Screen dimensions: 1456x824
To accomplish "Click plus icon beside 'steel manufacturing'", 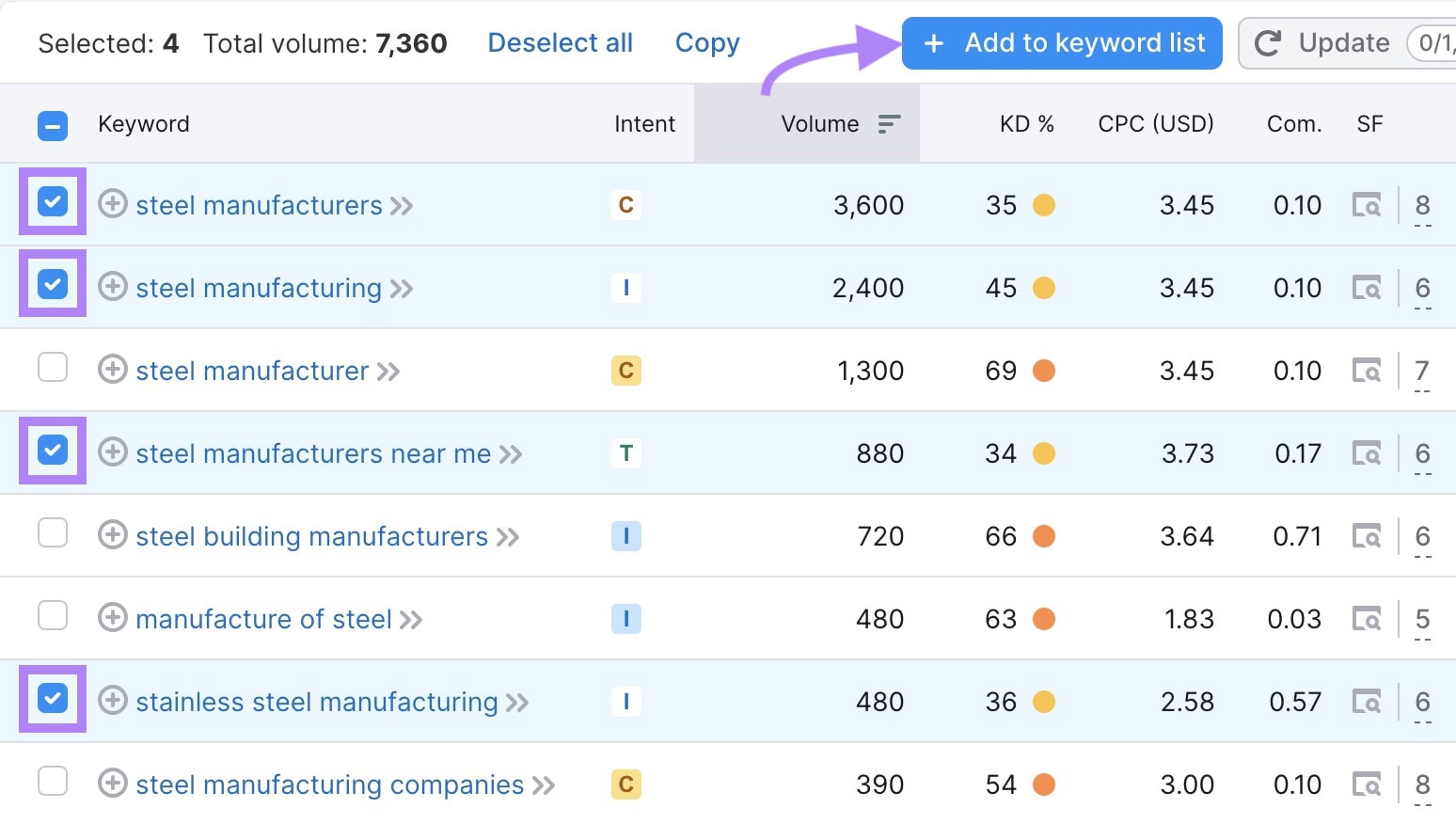I will pos(113,287).
